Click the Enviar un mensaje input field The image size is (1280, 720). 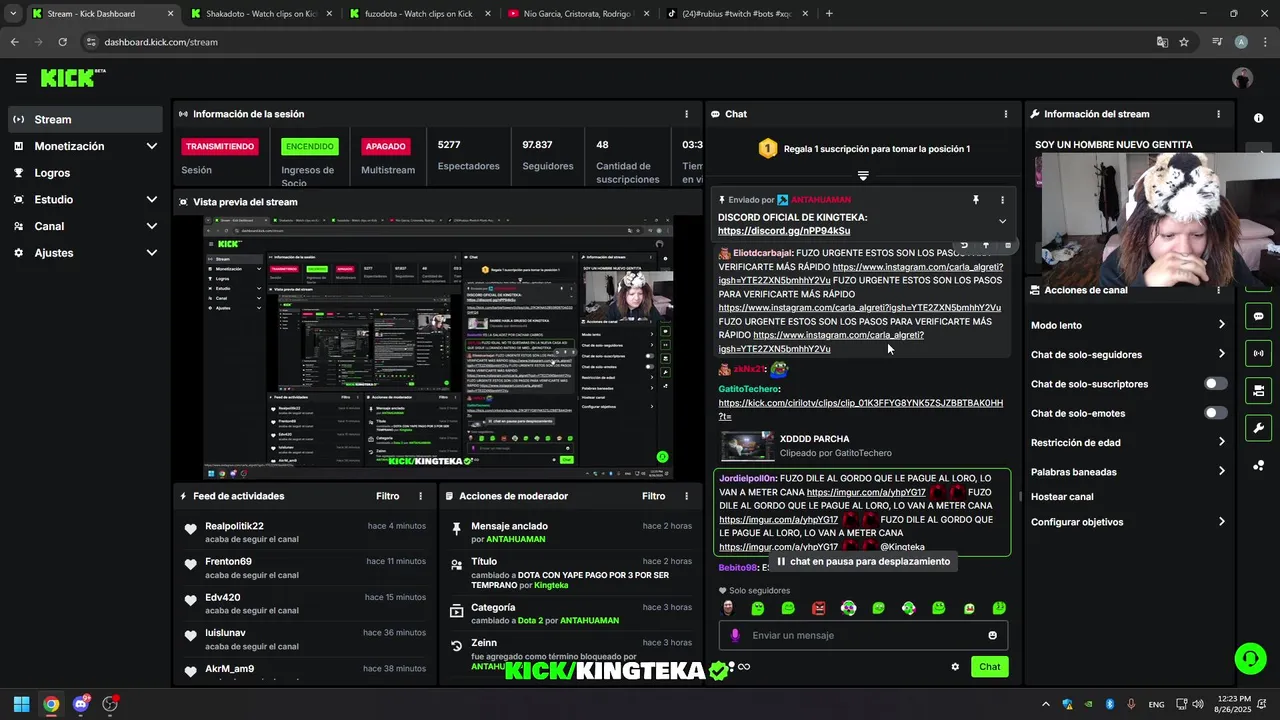[863, 635]
